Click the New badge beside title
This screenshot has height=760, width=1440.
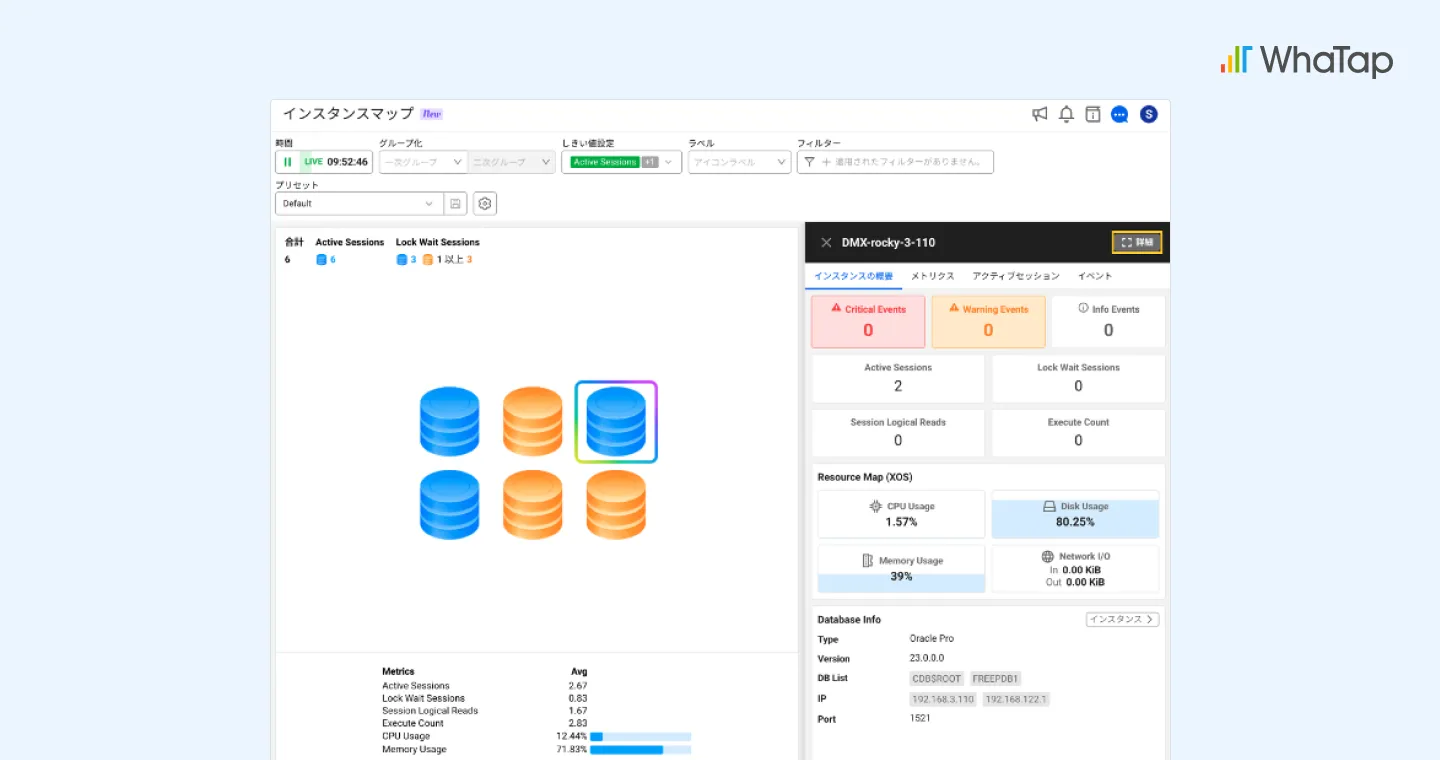pyautogui.click(x=432, y=114)
